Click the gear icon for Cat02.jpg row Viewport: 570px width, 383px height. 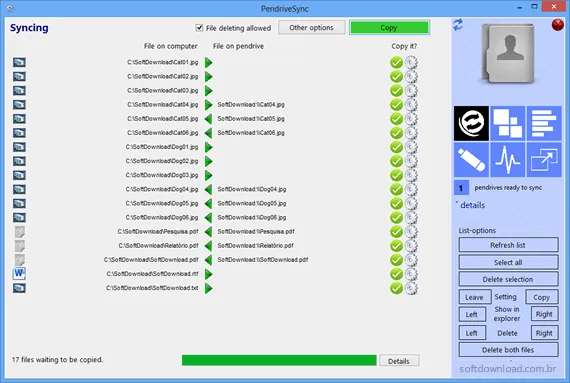point(411,76)
